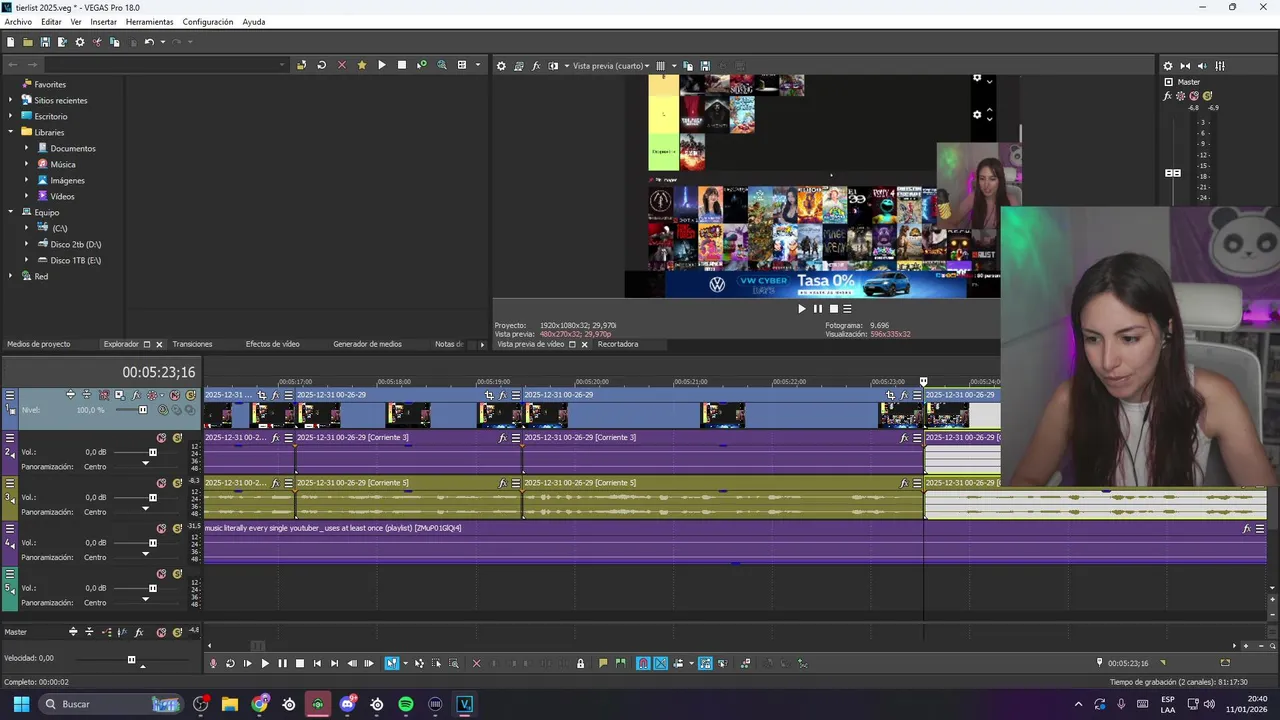Pause the video preview window
The width and height of the screenshot is (1280, 720).
point(817,309)
